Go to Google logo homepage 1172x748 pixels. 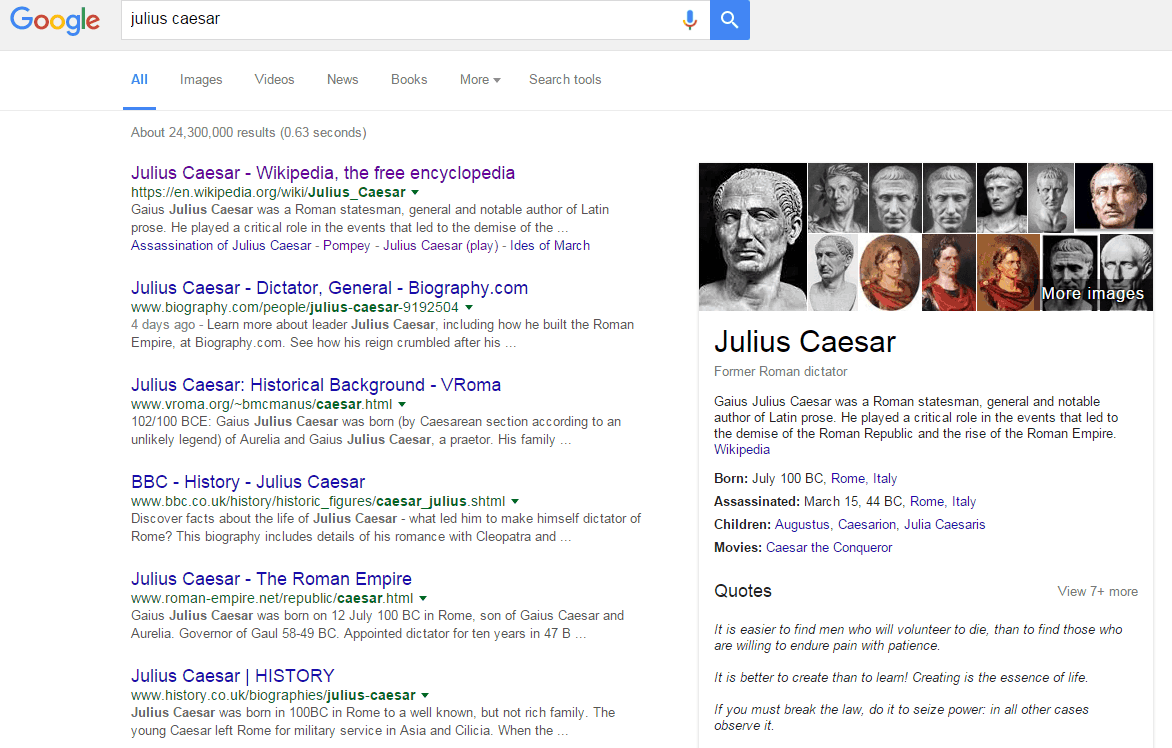click(x=55, y=20)
